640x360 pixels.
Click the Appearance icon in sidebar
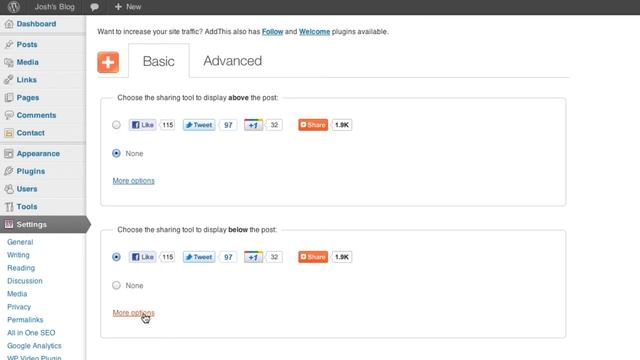tap(9, 153)
